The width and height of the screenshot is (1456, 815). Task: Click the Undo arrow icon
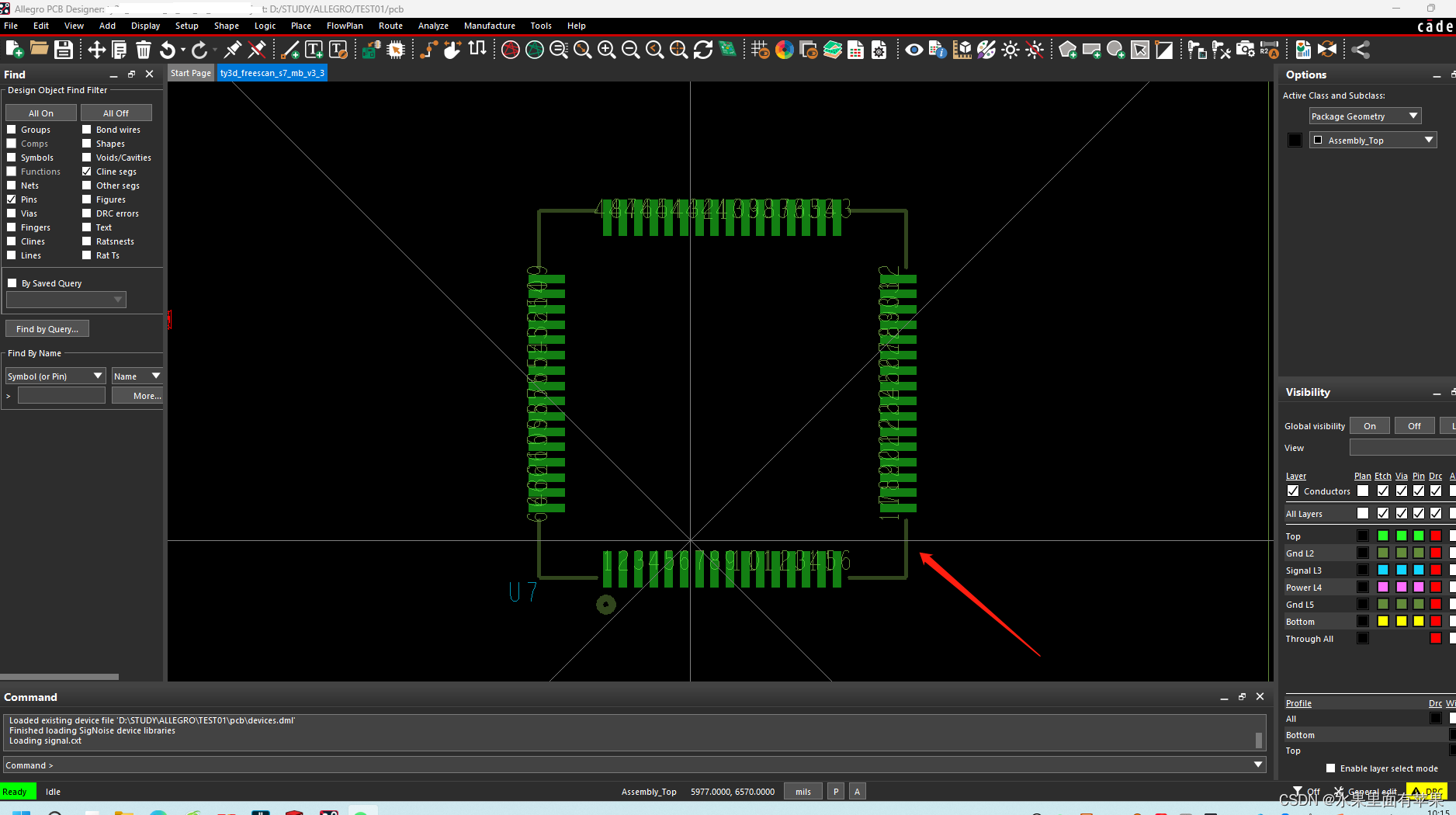[x=168, y=50]
